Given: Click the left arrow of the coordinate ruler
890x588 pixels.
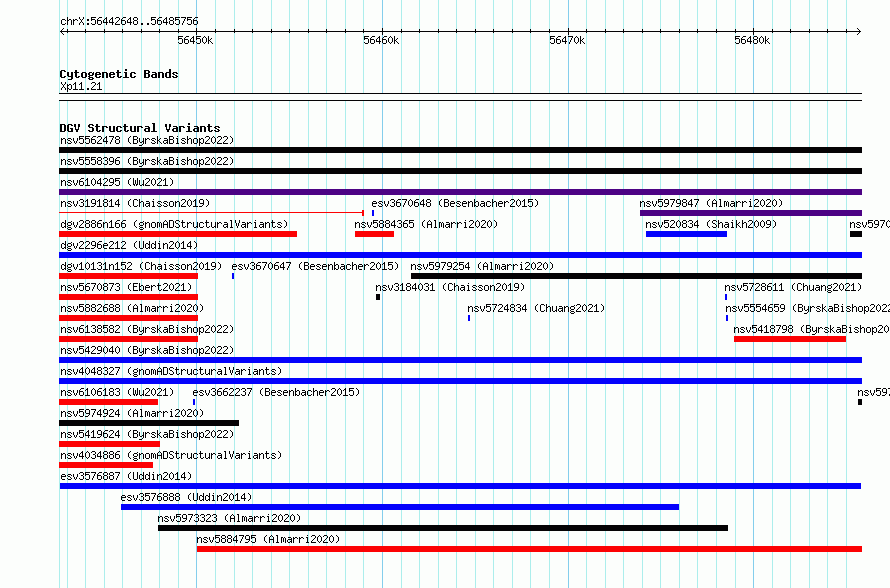Looking at the screenshot, I should click(62, 32).
